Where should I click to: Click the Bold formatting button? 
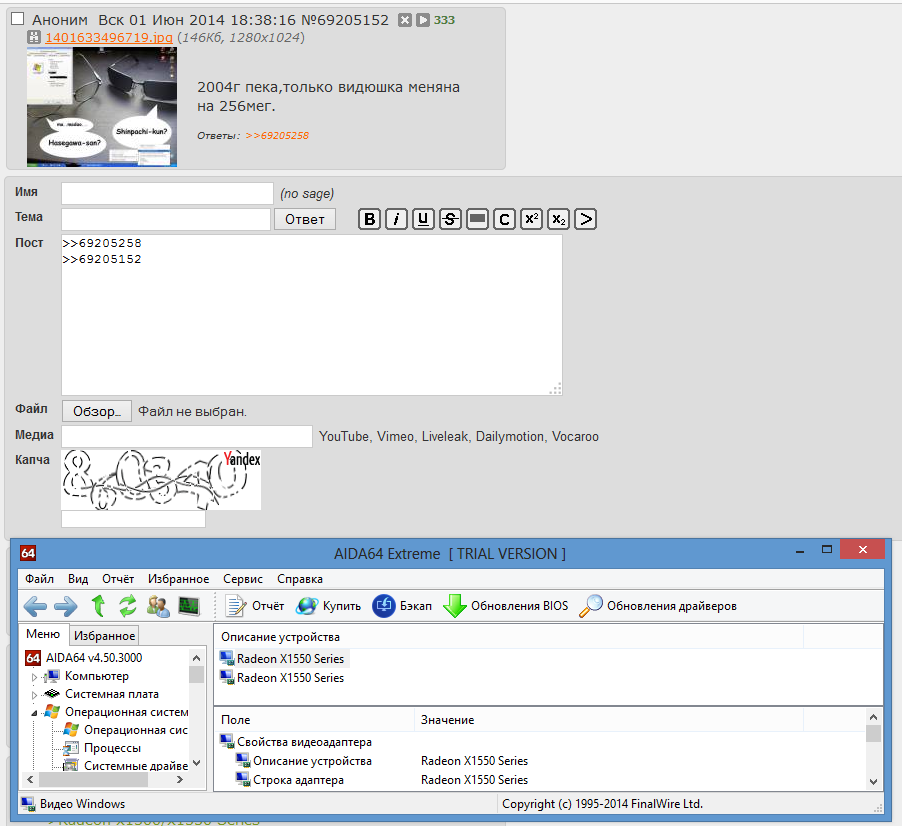pos(369,219)
